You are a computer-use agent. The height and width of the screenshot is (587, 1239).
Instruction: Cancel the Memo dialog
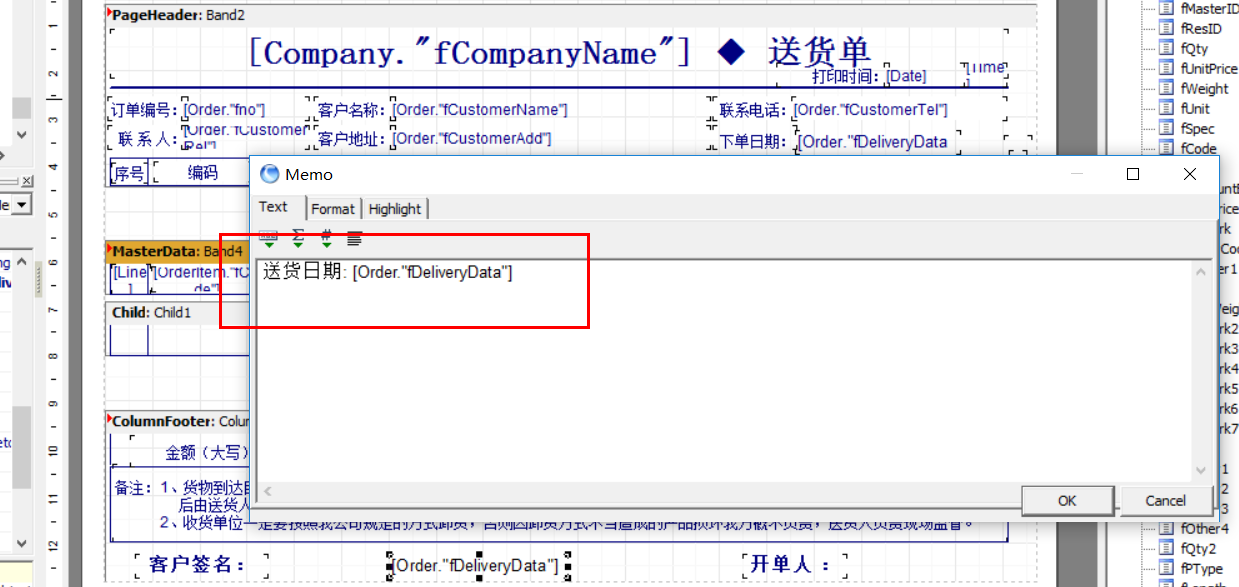pyautogui.click(x=1165, y=500)
